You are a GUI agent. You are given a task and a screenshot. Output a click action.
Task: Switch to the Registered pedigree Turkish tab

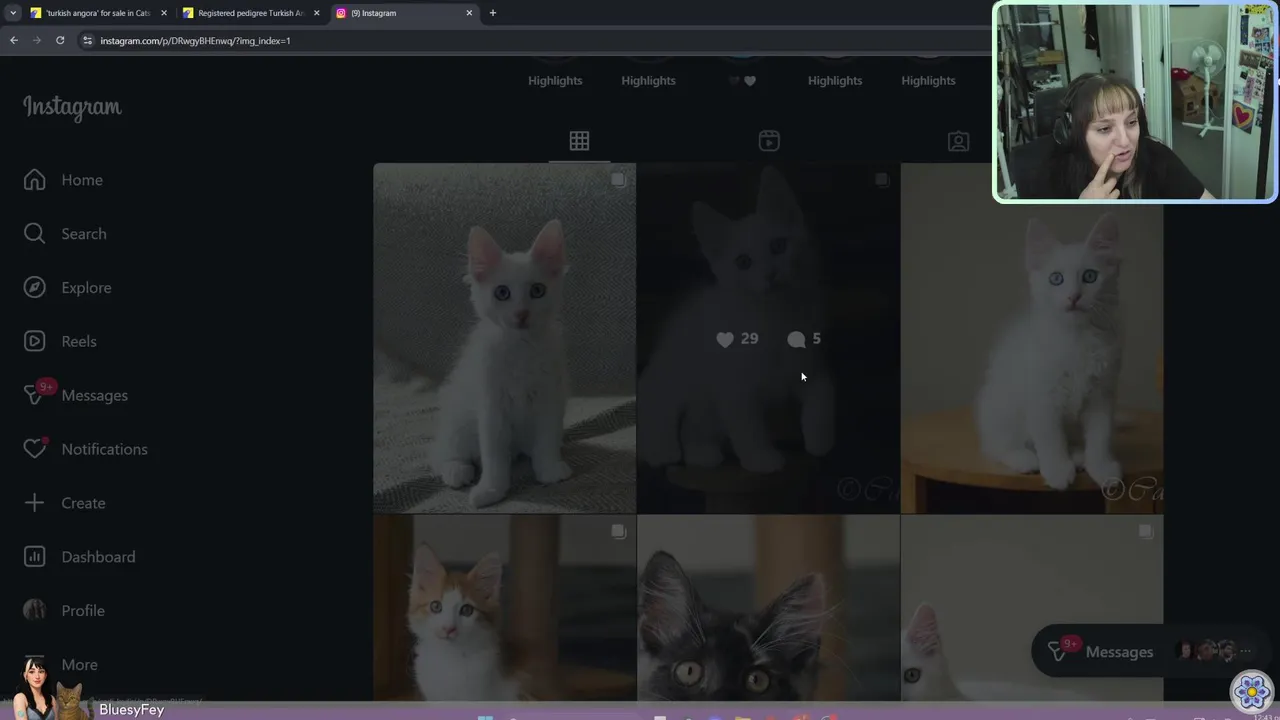click(x=251, y=13)
